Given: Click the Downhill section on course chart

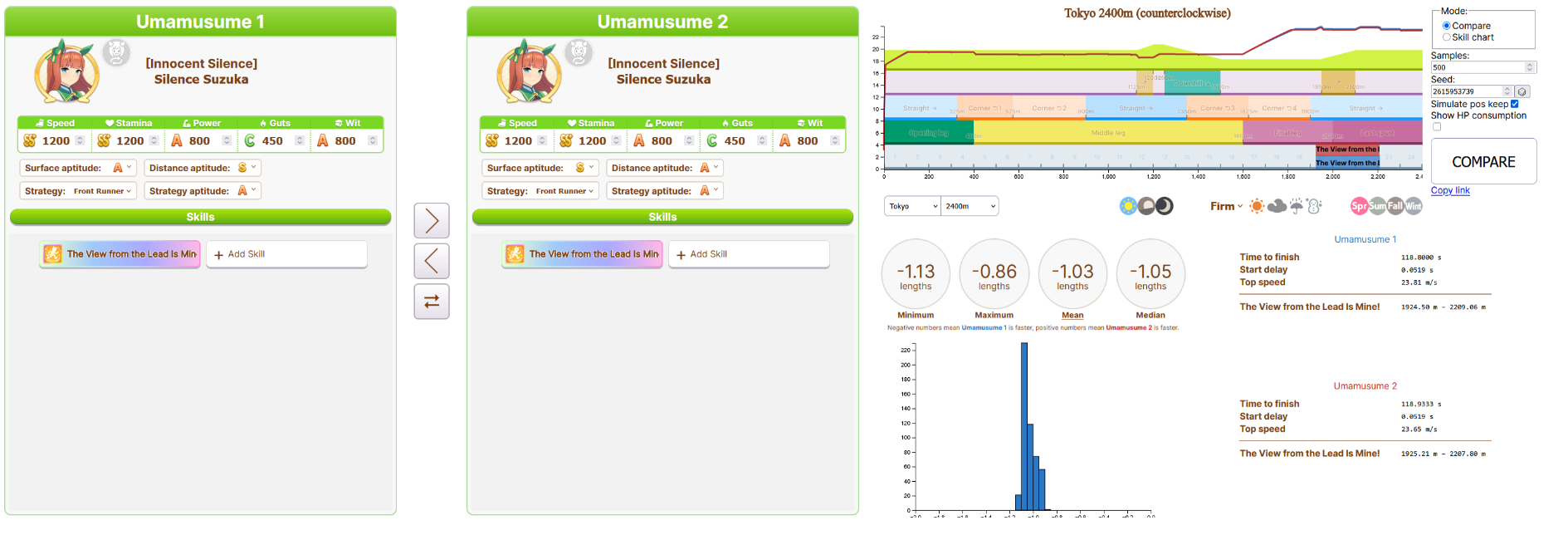Looking at the screenshot, I should (1191, 83).
